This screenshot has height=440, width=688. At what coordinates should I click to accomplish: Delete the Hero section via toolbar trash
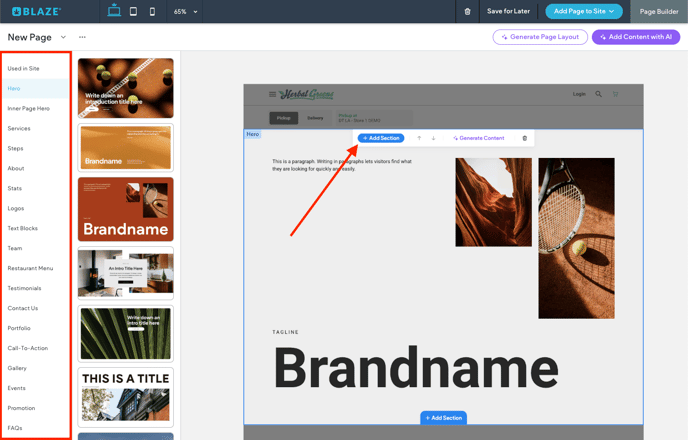[524, 138]
